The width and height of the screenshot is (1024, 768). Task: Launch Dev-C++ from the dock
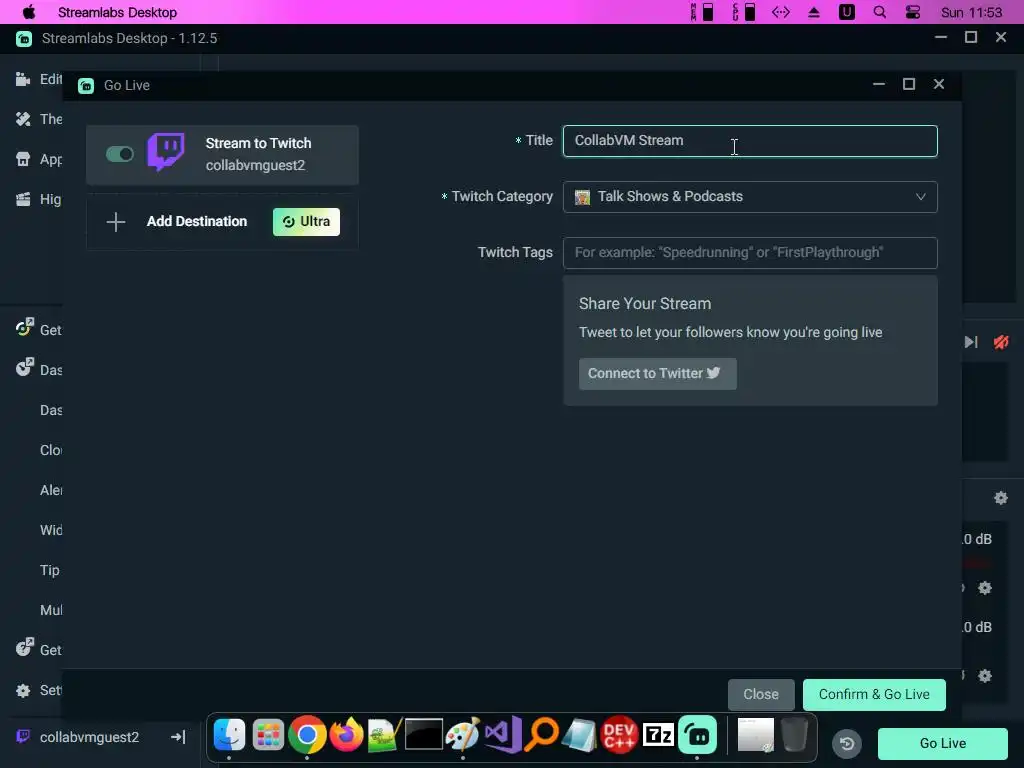pyautogui.click(x=619, y=735)
